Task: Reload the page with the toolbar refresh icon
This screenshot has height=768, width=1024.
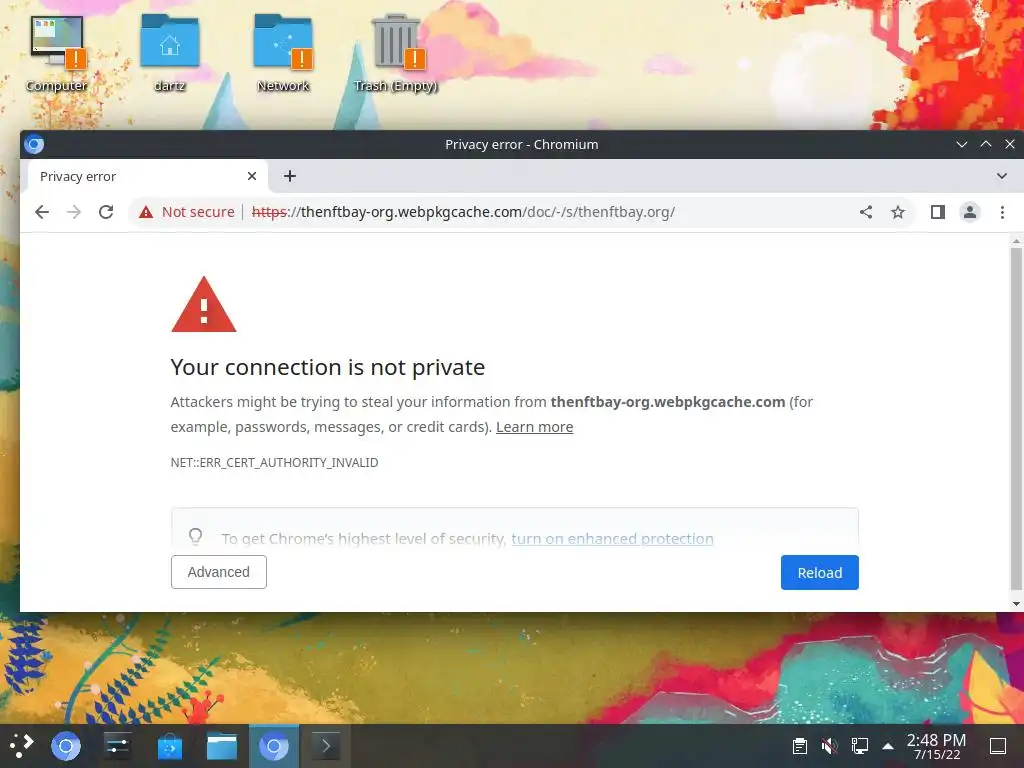Action: 106,212
